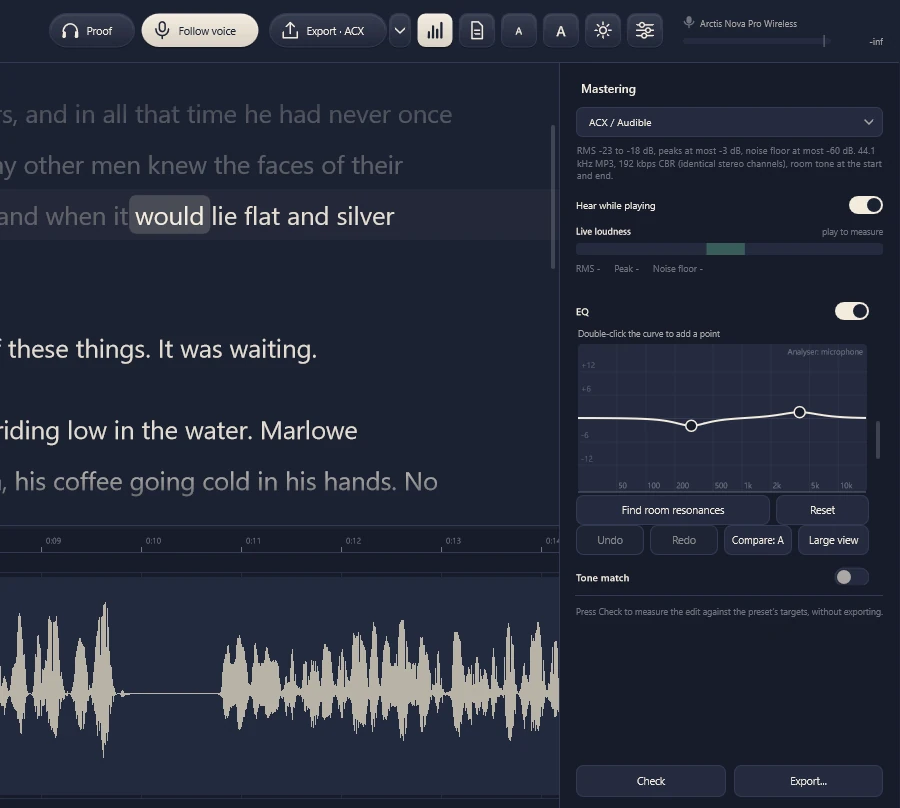Click the -inf level readout
The image size is (900, 808).
tap(876, 41)
